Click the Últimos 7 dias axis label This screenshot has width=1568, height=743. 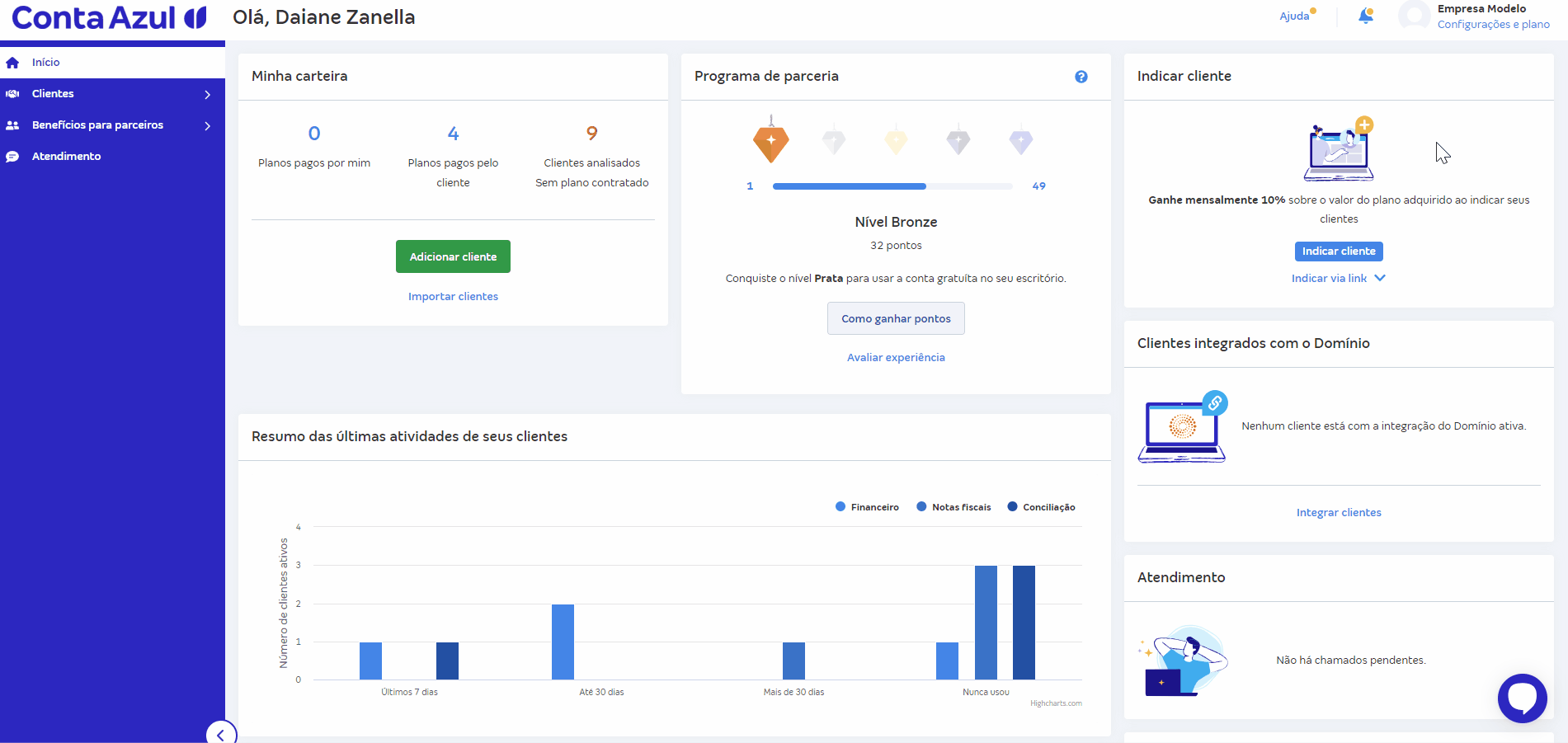click(x=409, y=693)
